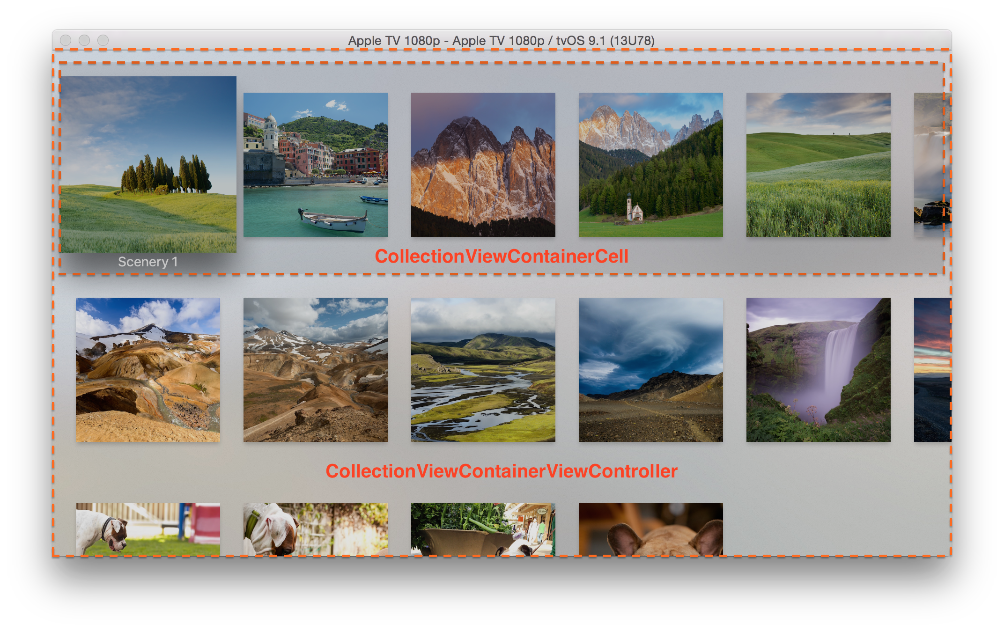Image resolution: width=1004 pixels, height=631 pixels.
Task: Select the bulldog walking on grass thumbnail
Action: tap(148, 529)
